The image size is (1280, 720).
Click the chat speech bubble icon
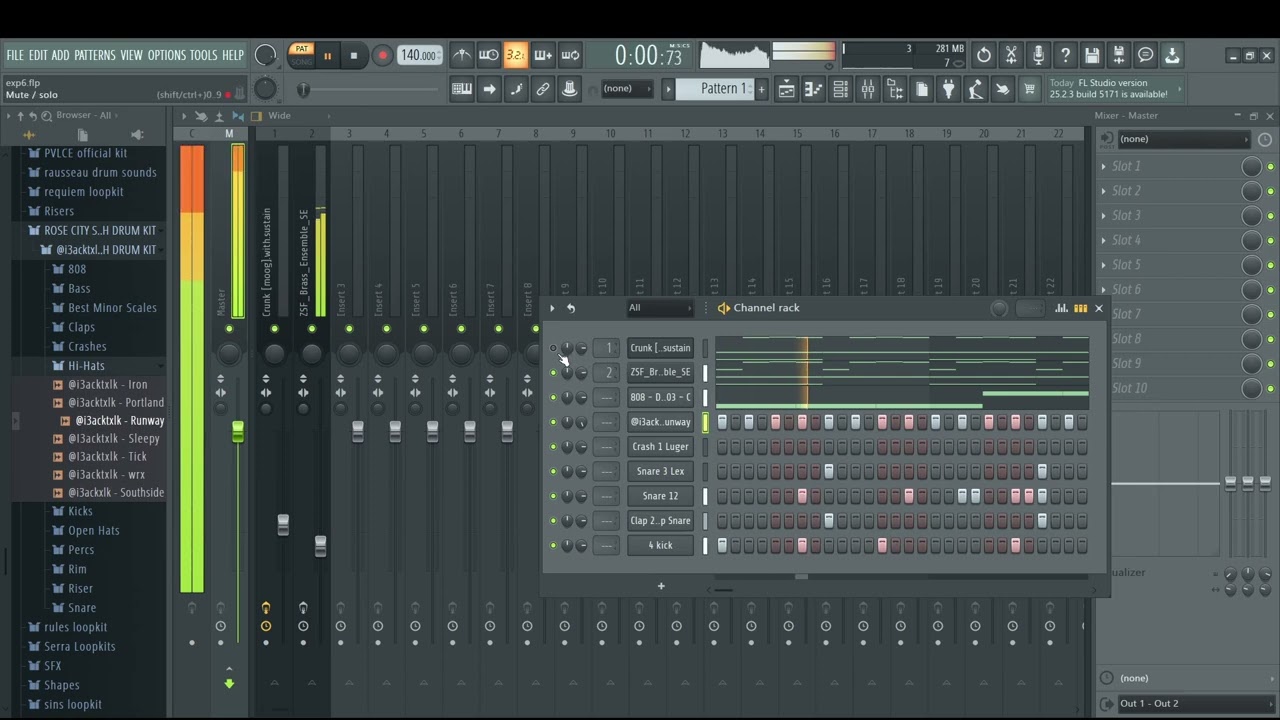[x=1146, y=55]
